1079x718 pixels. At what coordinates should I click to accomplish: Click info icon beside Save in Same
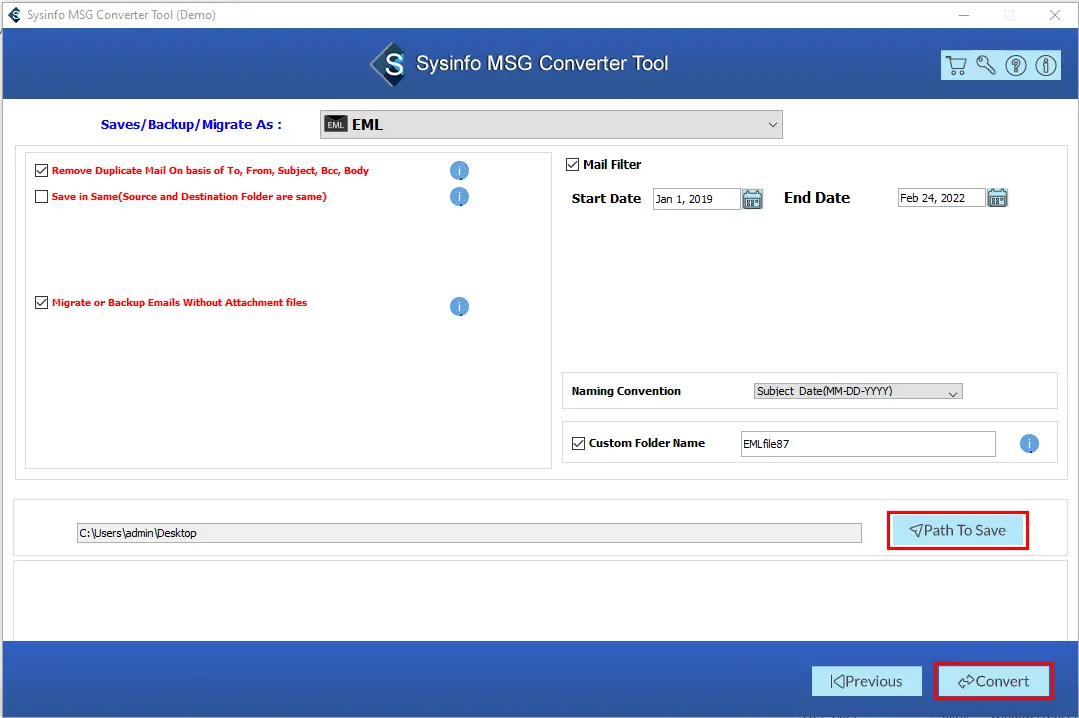(x=459, y=197)
